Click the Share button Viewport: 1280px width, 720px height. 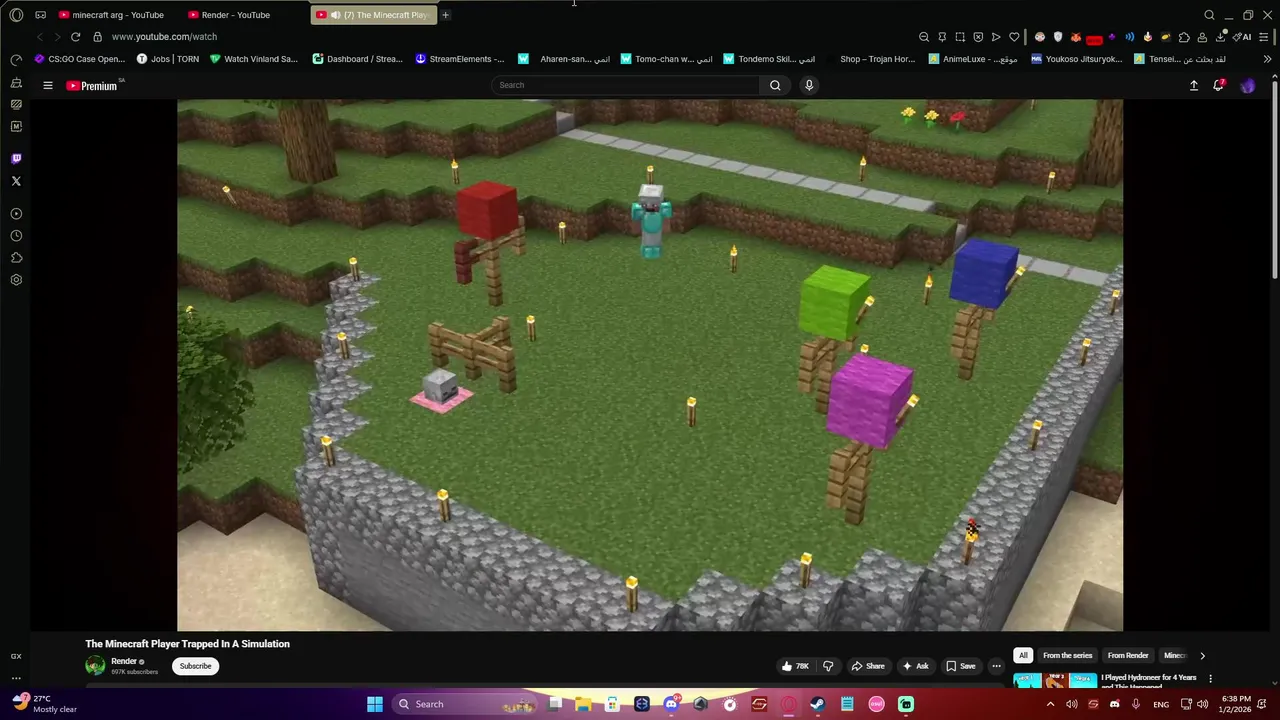pyautogui.click(x=867, y=666)
